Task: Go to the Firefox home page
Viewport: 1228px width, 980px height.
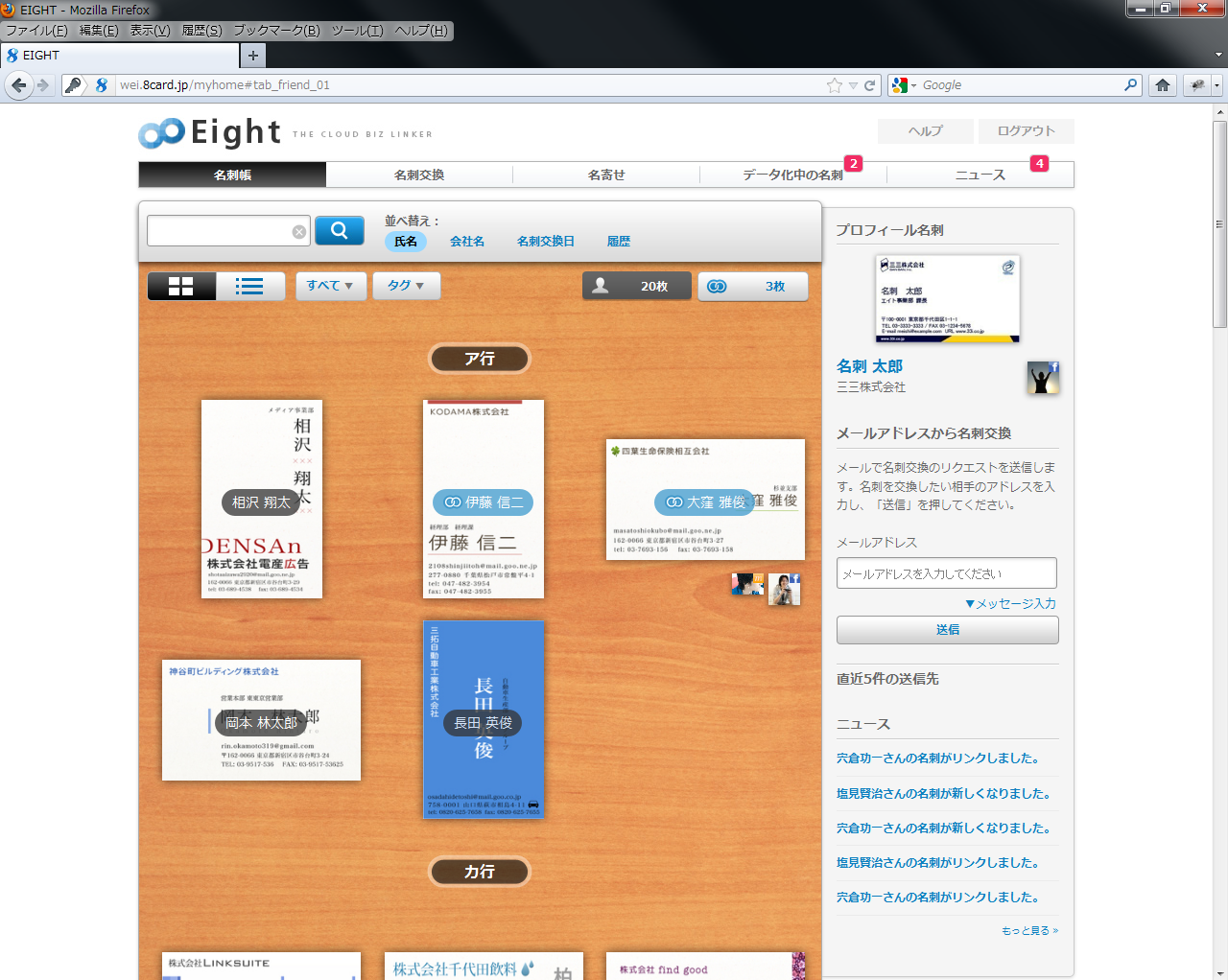Action: 1163,85
